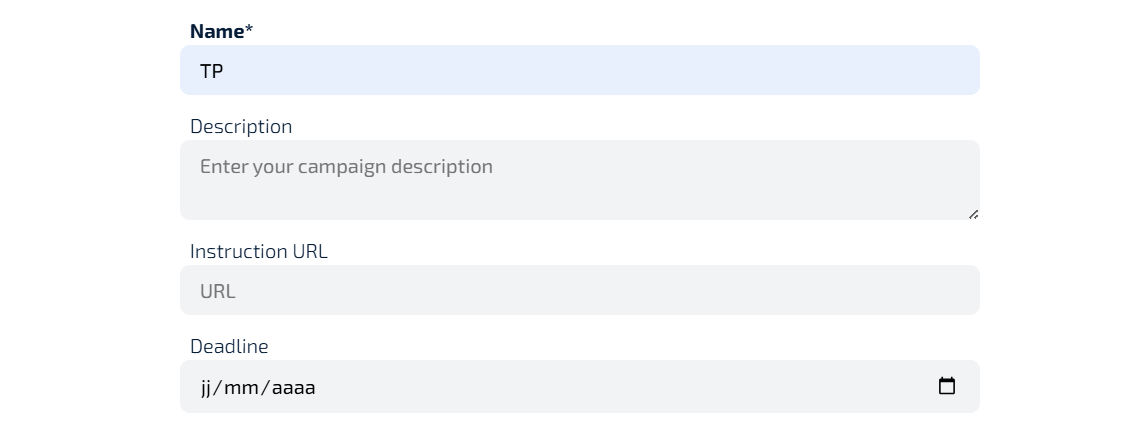This screenshot has width=1138, height=428.
Task: Click blank space inside the Deadline field
Action: tap(620, 386)
